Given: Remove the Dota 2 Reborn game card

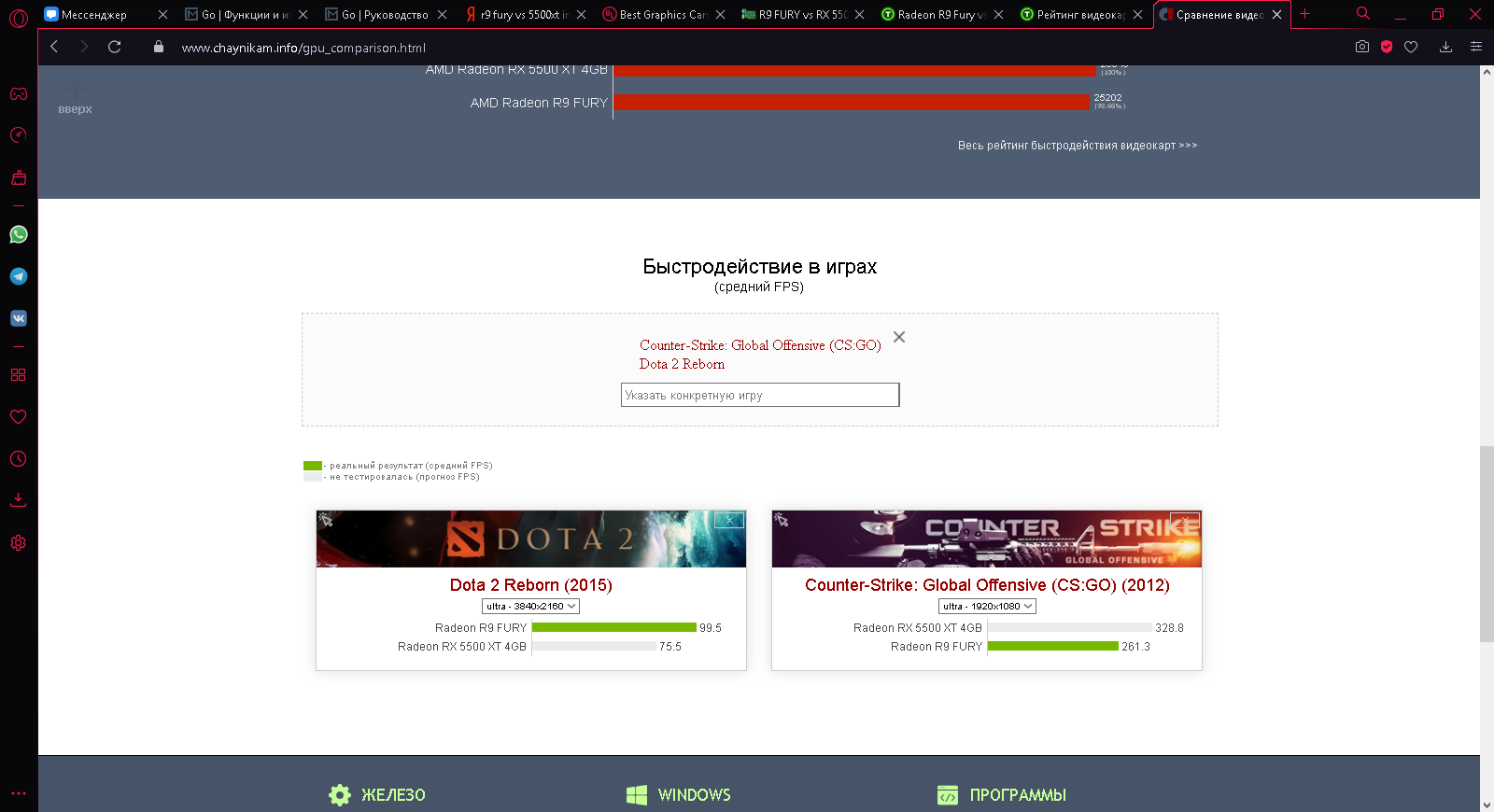Looking at the screenshot, I should [x=729, y=520].
